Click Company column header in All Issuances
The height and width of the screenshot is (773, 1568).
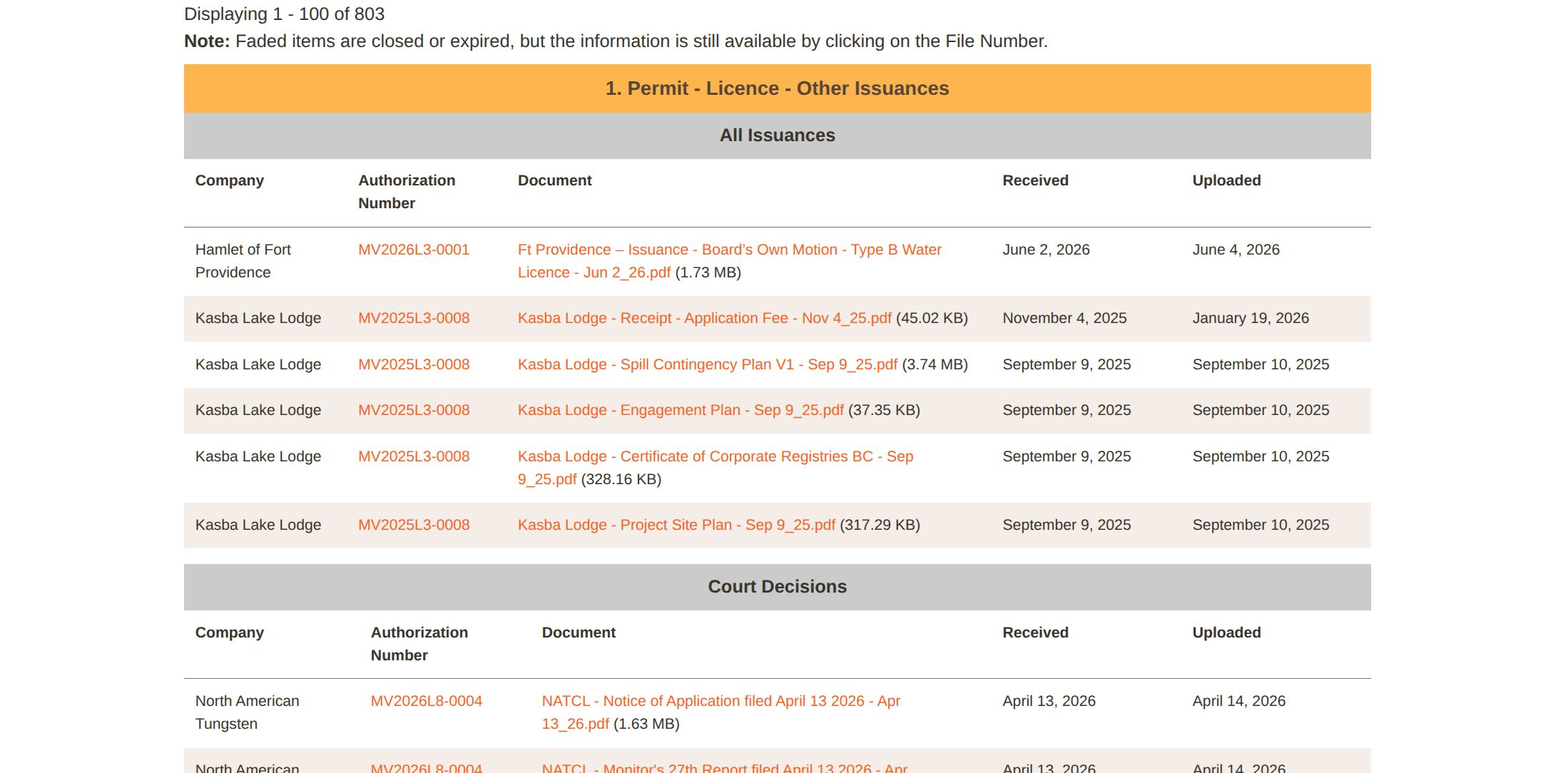click(x=230, y=180)
